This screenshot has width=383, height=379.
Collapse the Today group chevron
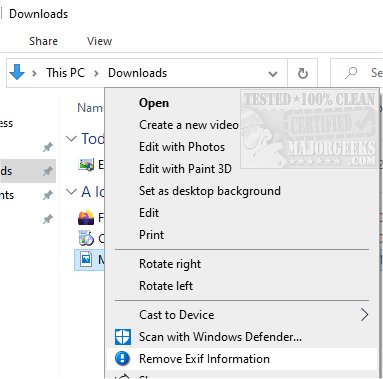coord(71,138)
